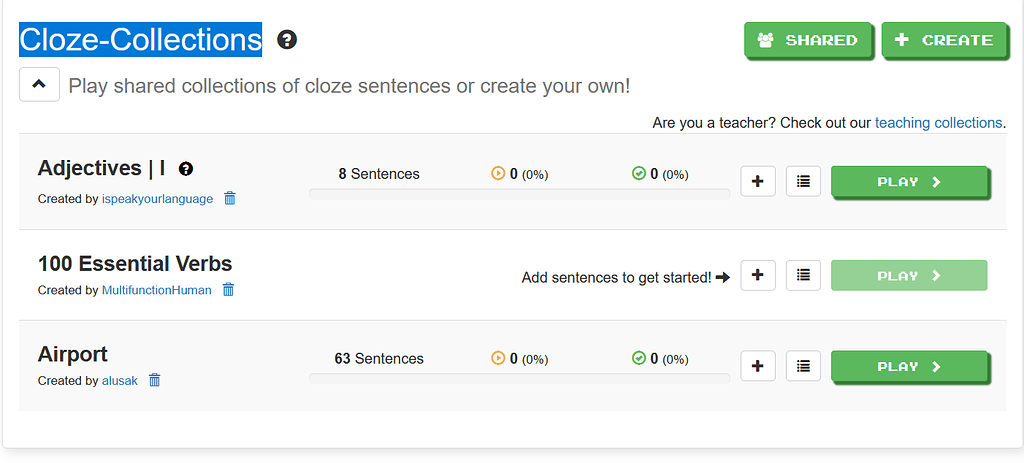Click the Adjectives collection progress bar
This screenshot has height=463, width=1024.
(519, 194)
